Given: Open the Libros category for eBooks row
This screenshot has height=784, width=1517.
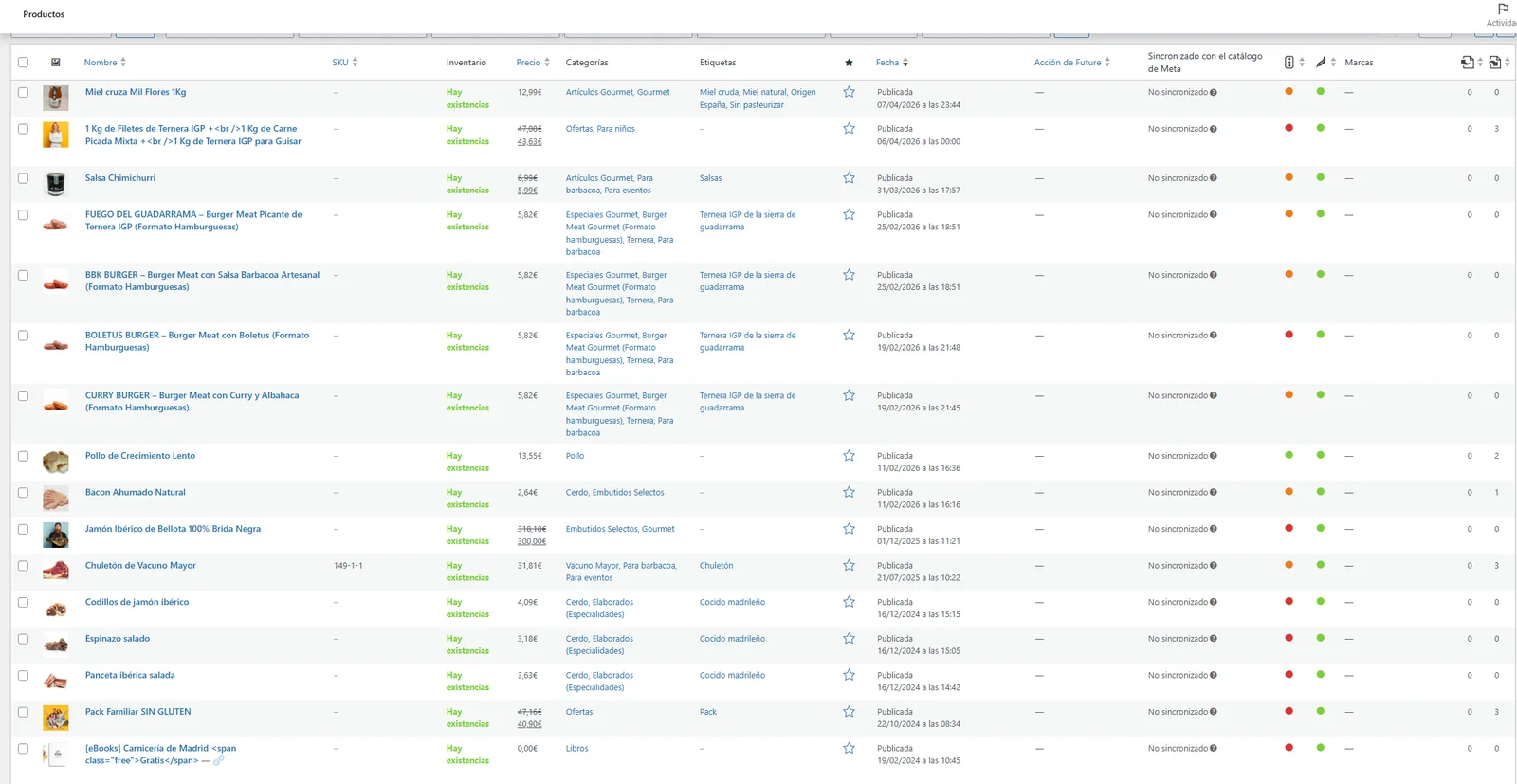Looking at the screenshot, I should 577,749.
